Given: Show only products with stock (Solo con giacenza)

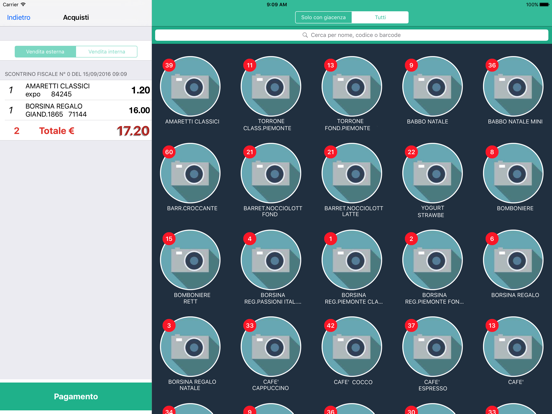Looking at the screenshot, I should coord(324,17).
